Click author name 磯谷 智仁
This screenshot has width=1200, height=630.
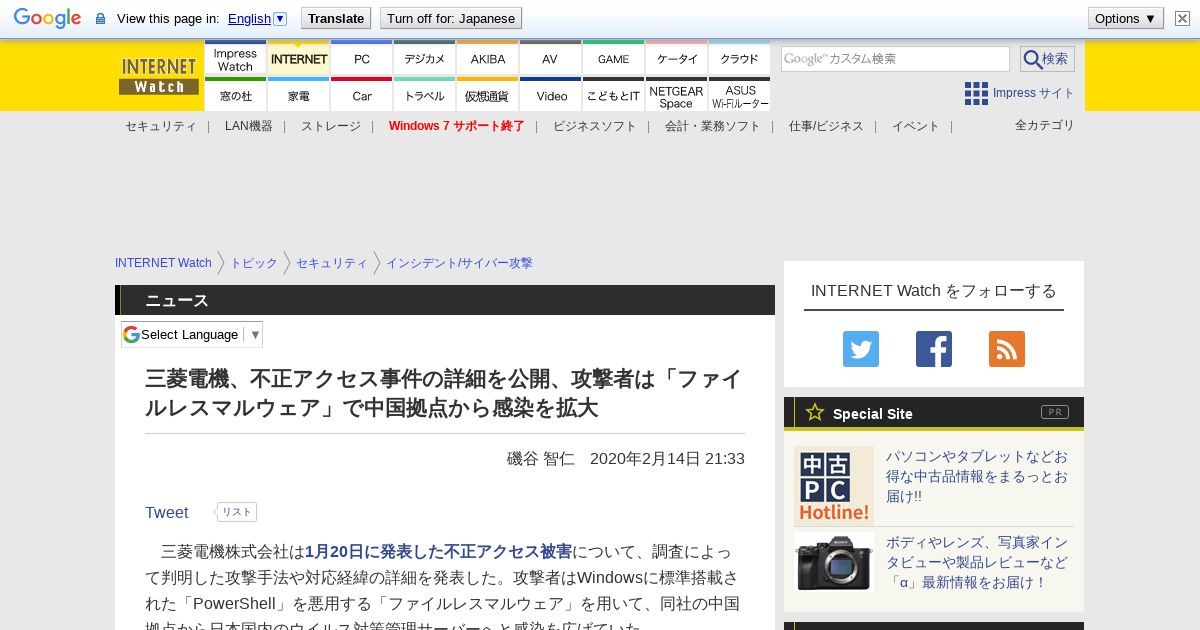(540, 458)
